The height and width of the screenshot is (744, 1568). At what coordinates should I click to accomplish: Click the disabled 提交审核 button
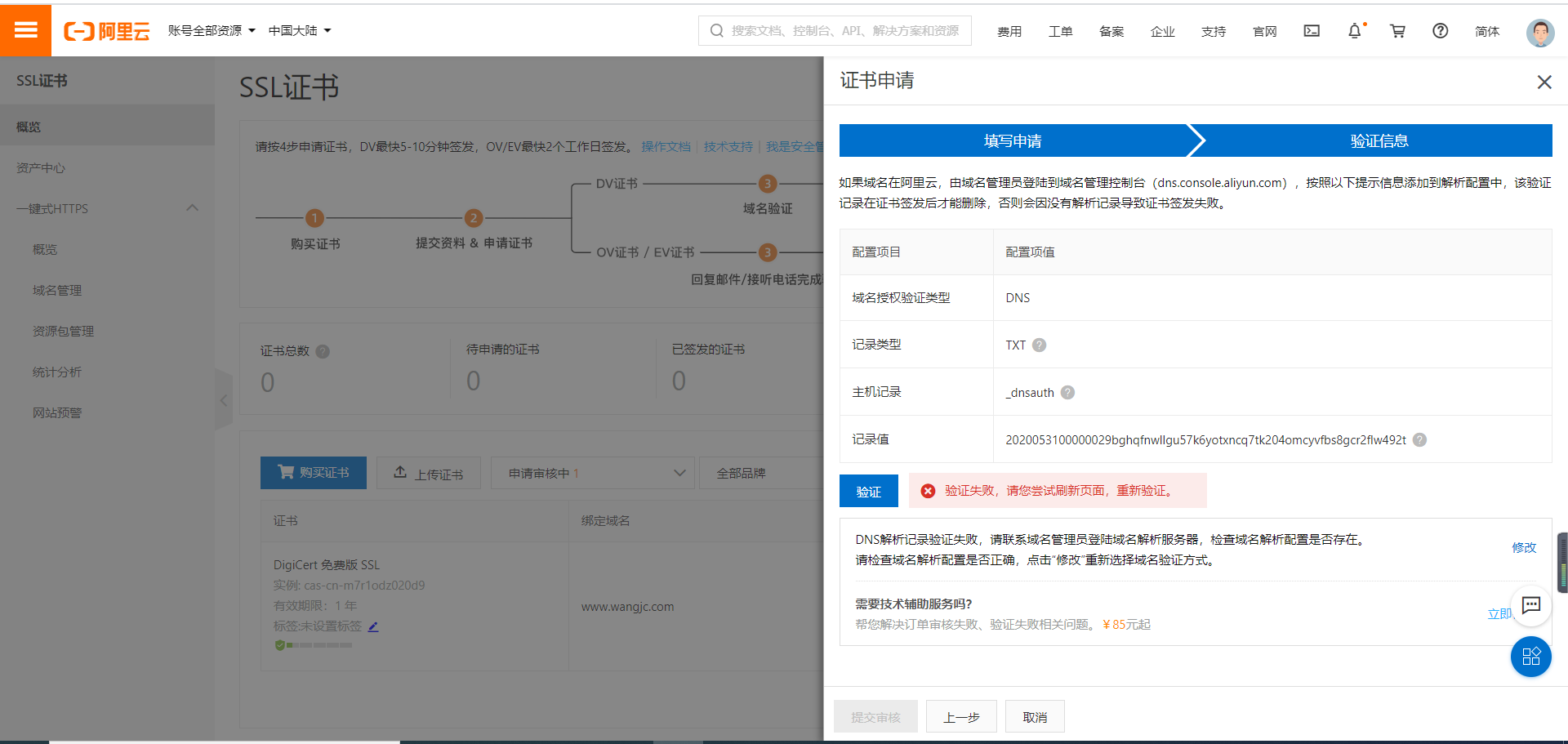click(875, 716)
